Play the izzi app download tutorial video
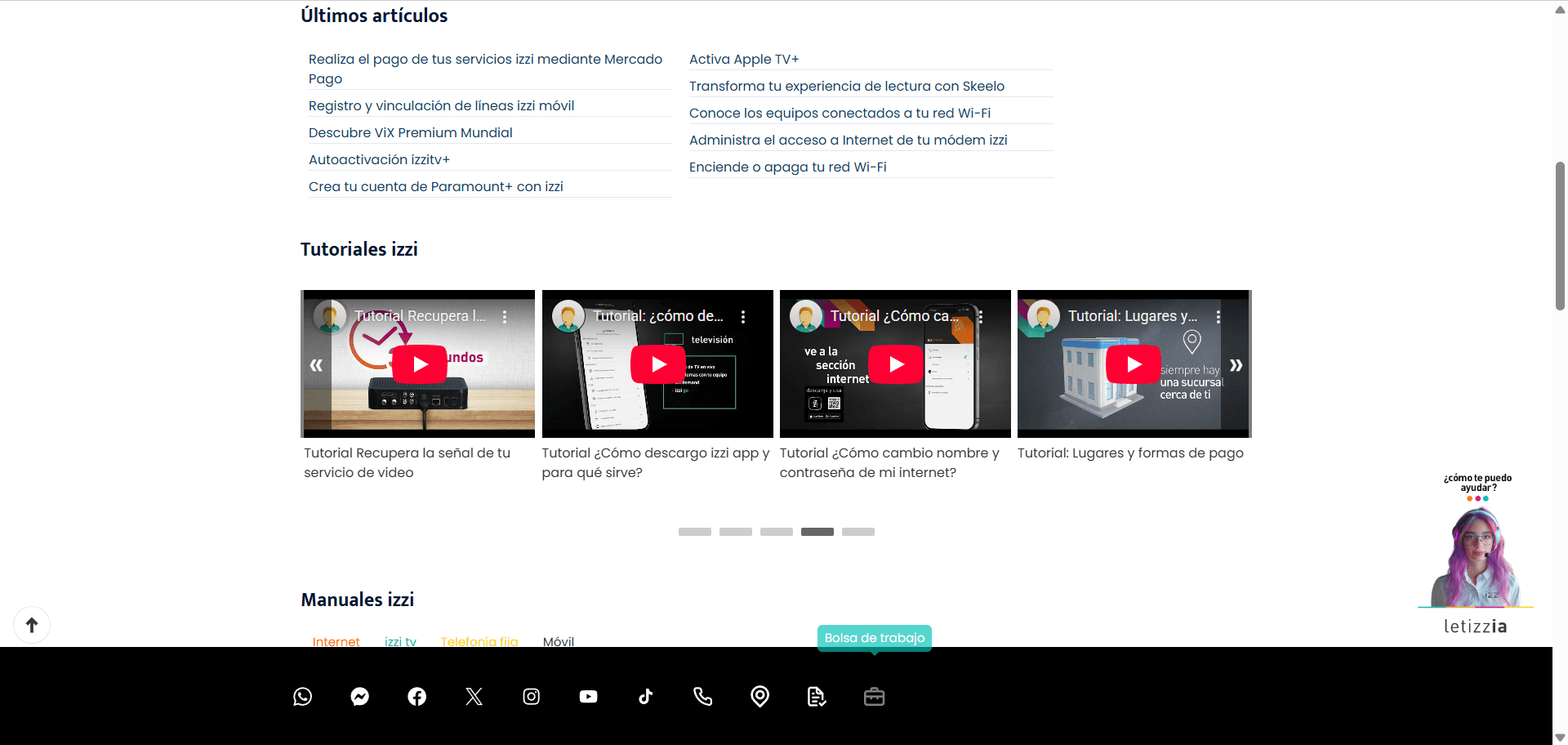 coord(658,364)
